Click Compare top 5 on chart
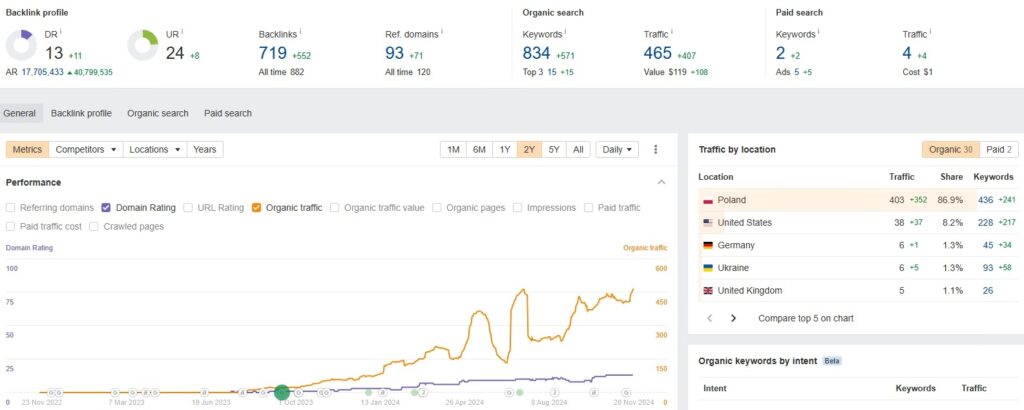Viewport: 1024px width, 410px height. click(806, 319)
